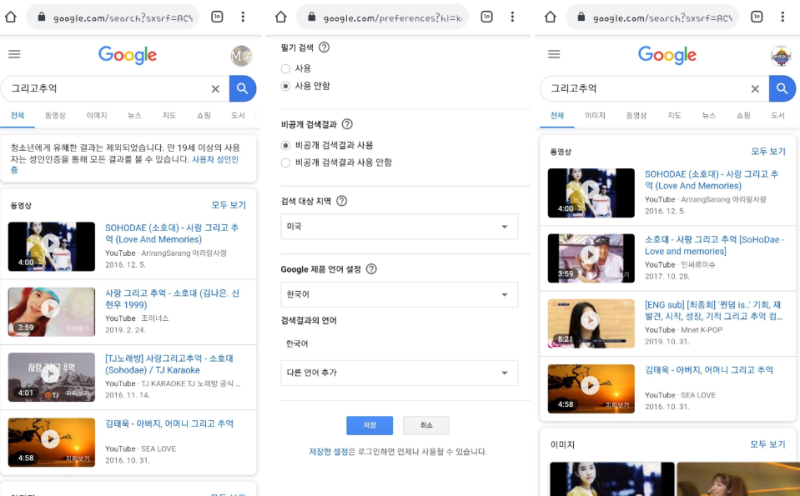Play 4:58 sunset thumbnail in right screen
The image size is (800, 496).
pos(591,388)
